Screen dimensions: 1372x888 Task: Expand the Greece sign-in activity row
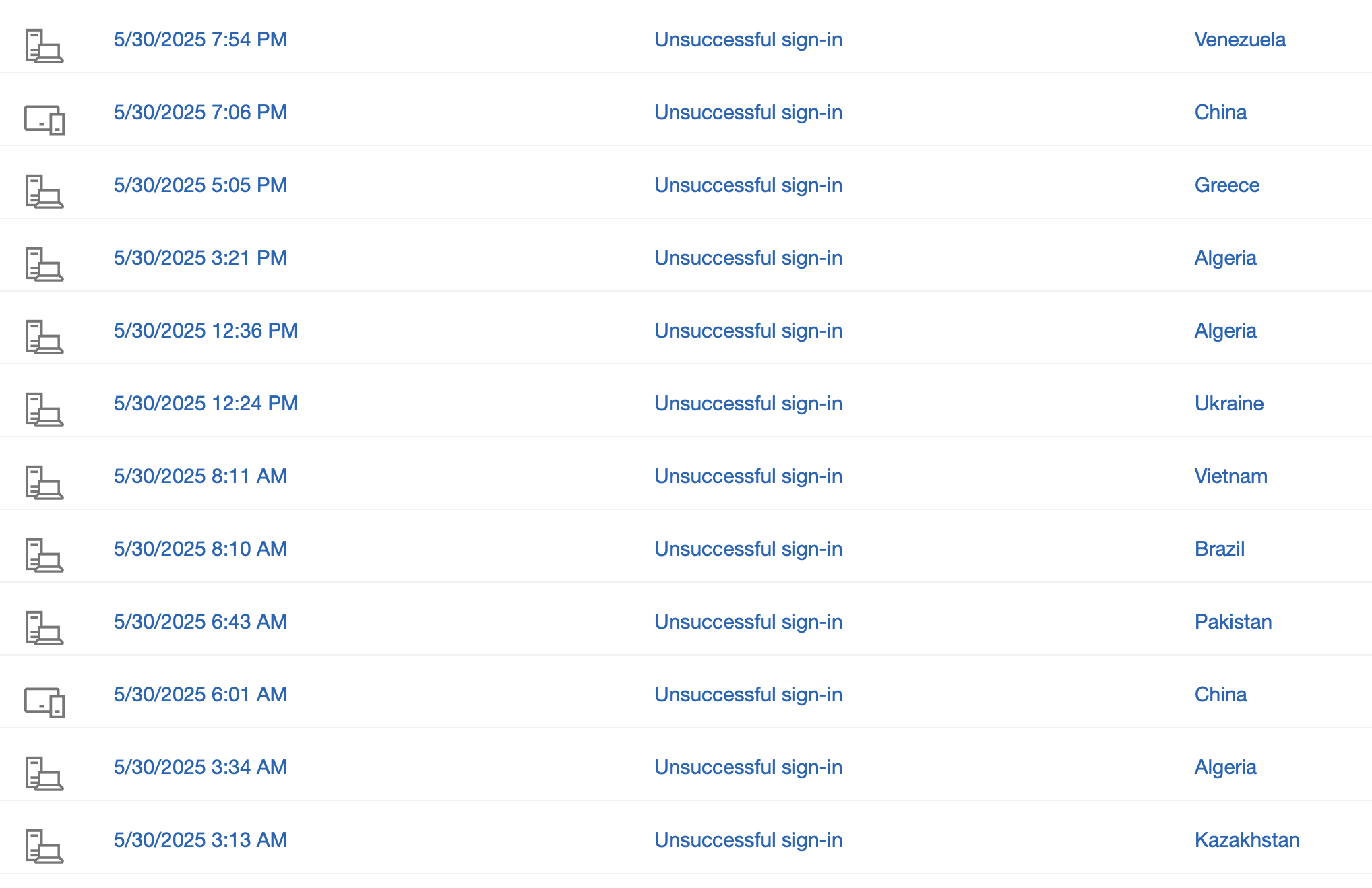click(x=686, y=185)
